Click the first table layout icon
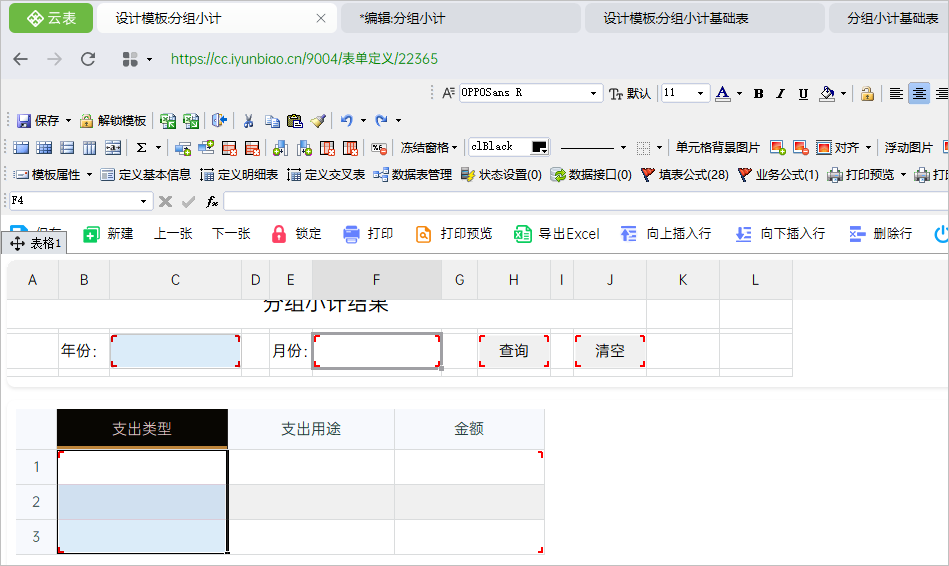The image size is (949, 566). pos(21,148)
